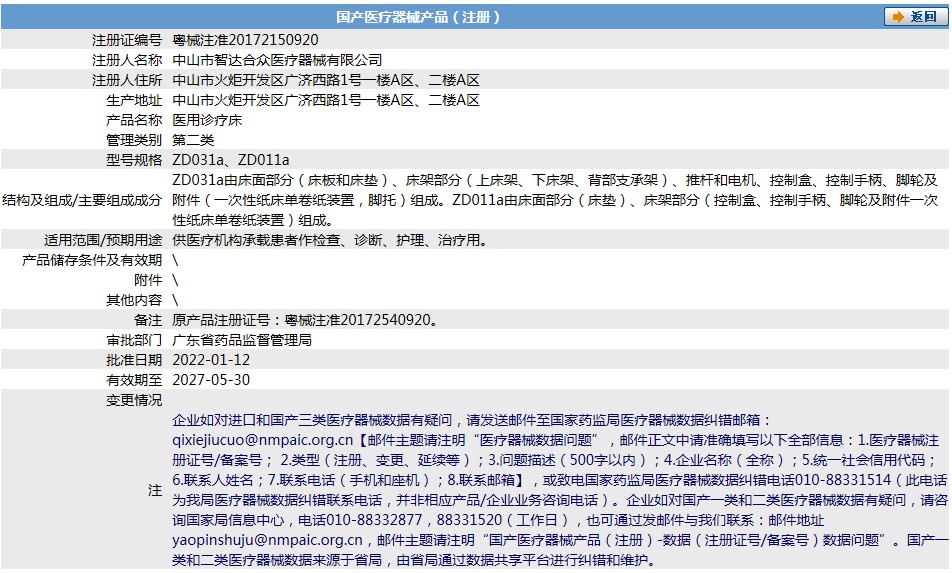The height and width of the screenshot is (573, 952).
Task: Click the 型号规格 label
Action: coord(134,160)
